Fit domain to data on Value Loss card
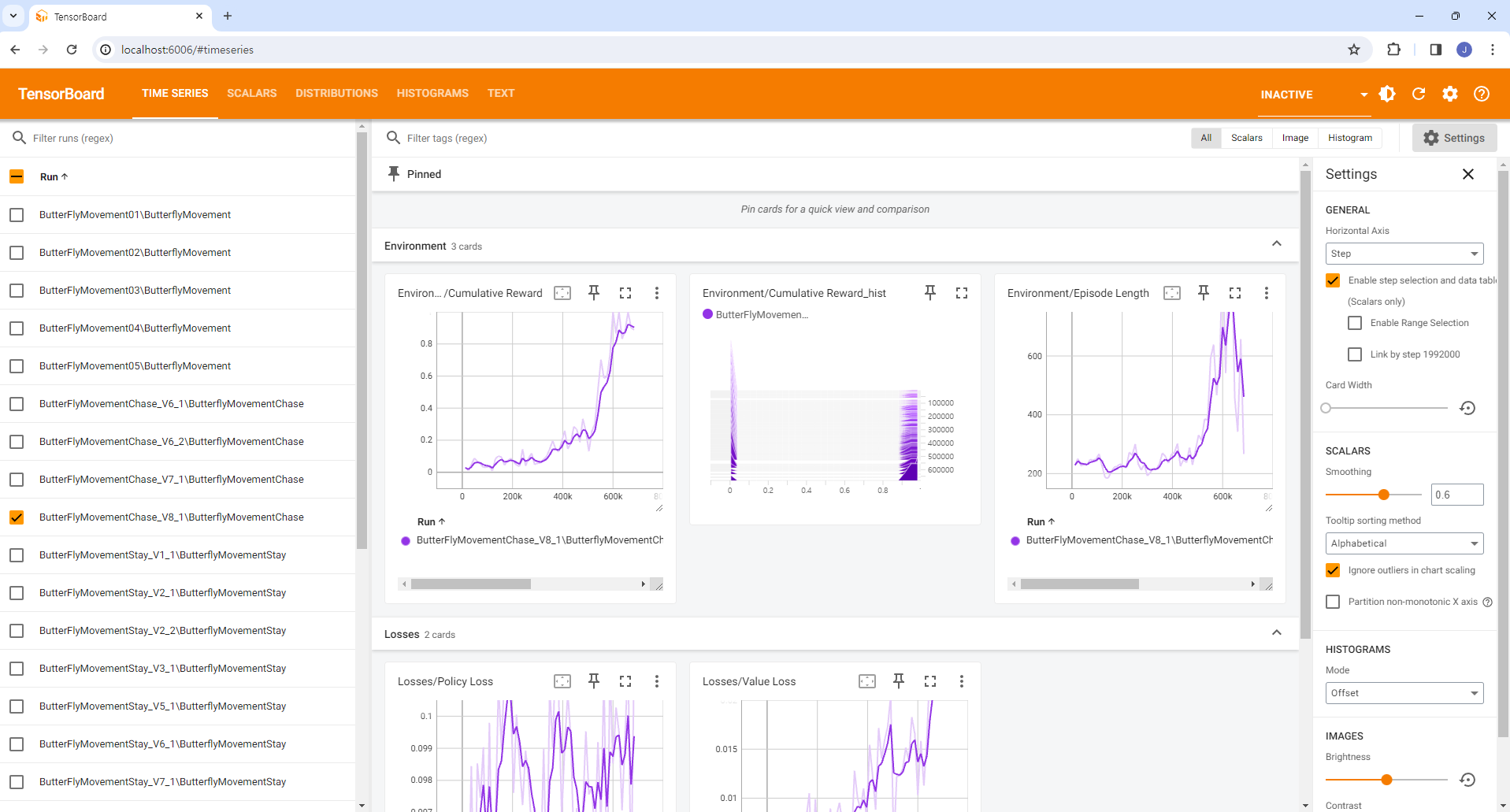This screenshot has width=1510, height=812. click(867, 681)
